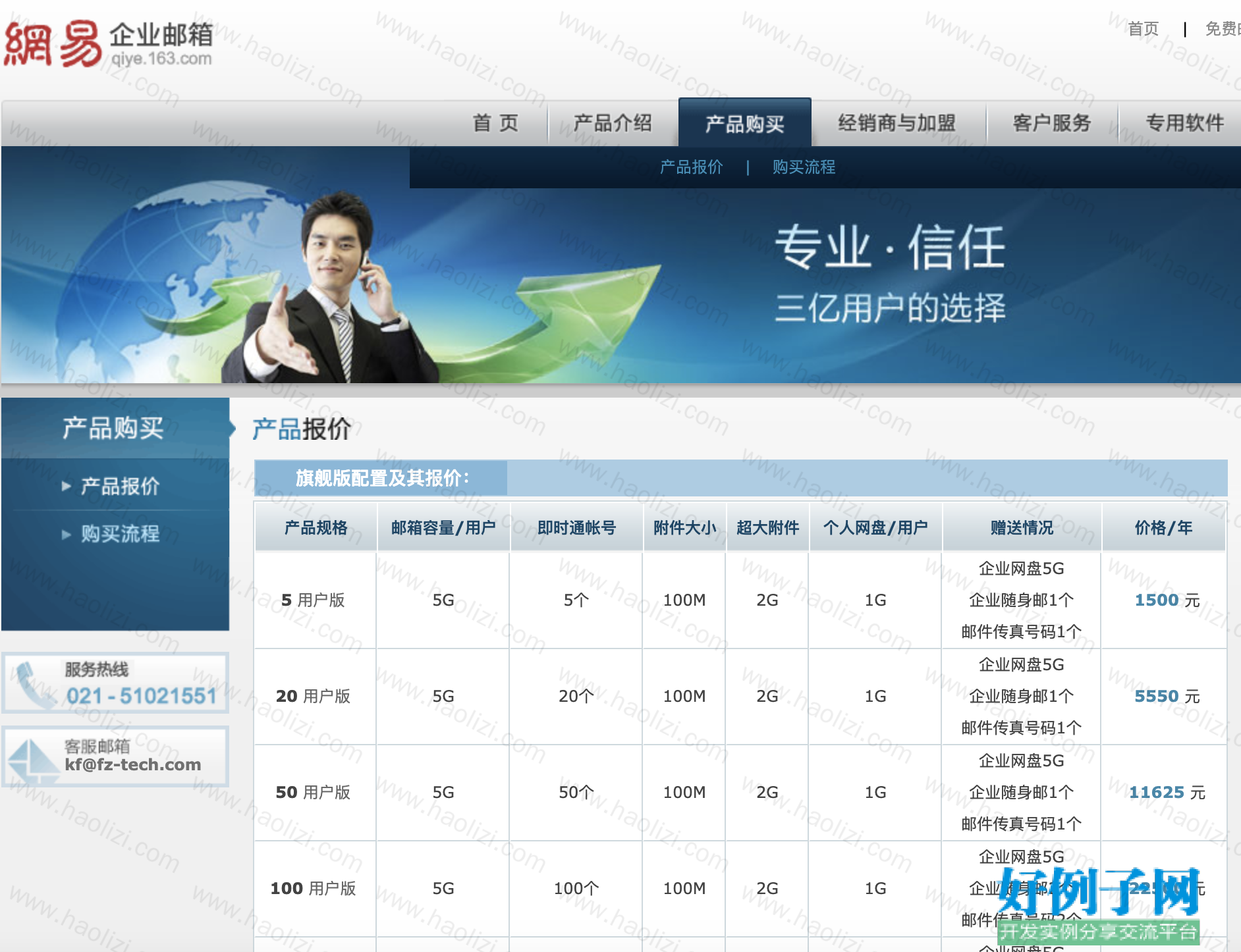Click the 5550 元 price

point(1167,696)
